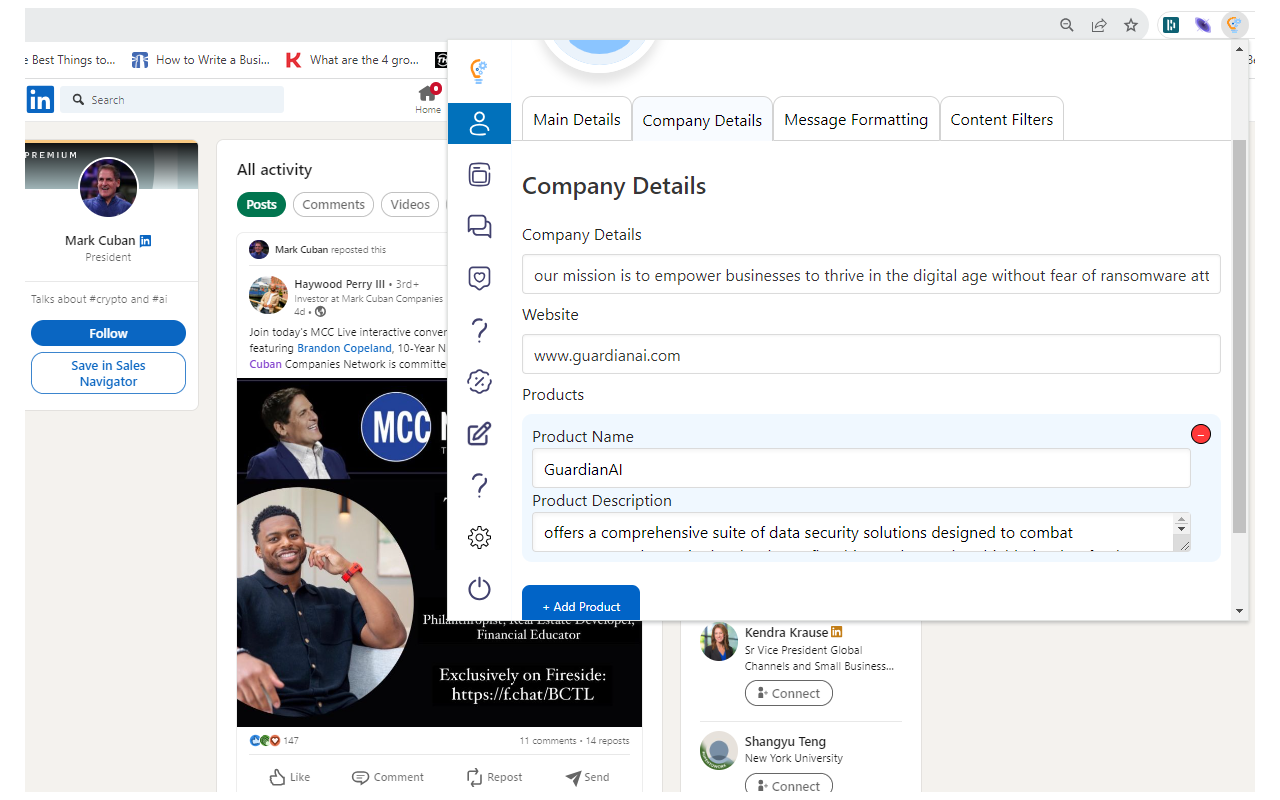Viewport: 1280px width, 800px height.
Task: Click the '+ Add Product' button
Action: (x=580, y=605)
